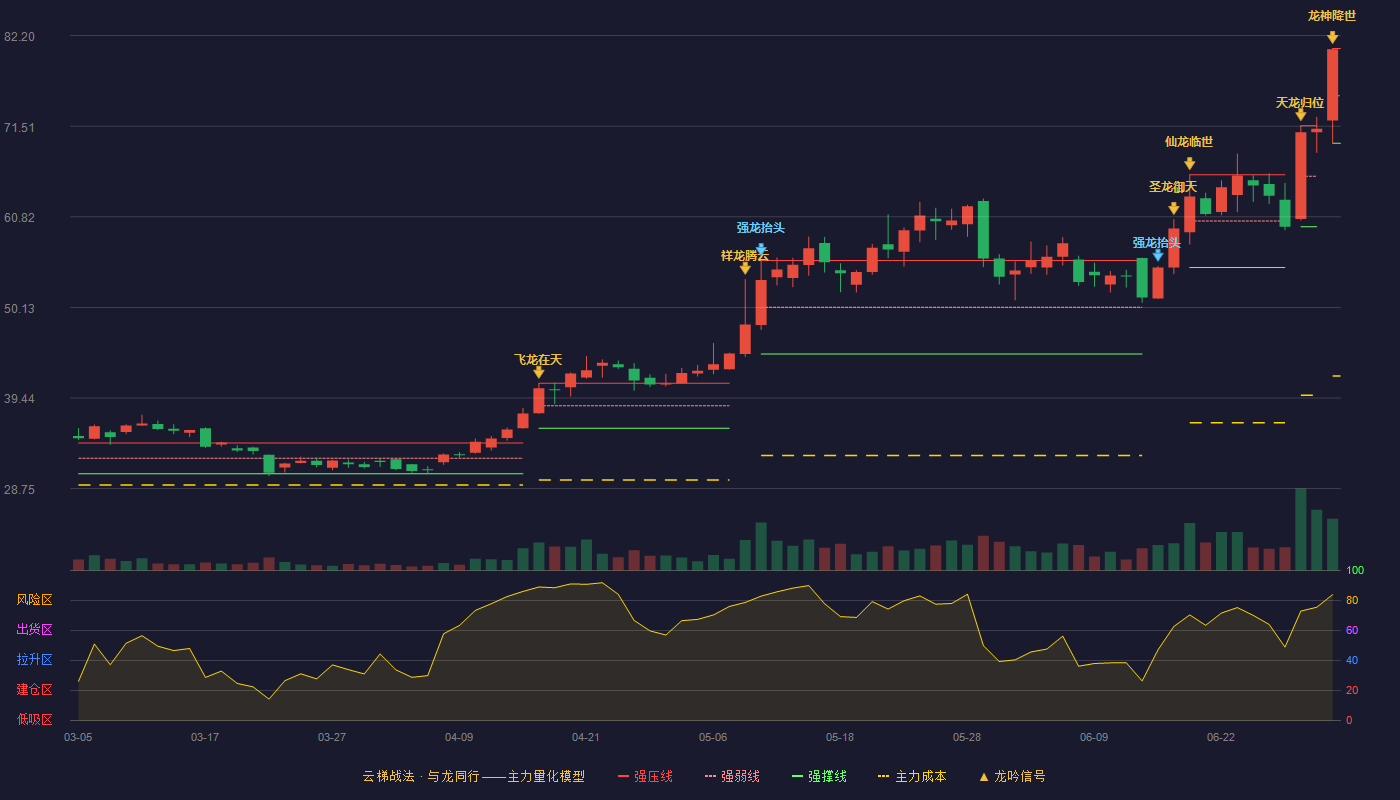The image size is (1400, 800).
Task: Click the 06-22 date label
Action: pos(1221,737)
